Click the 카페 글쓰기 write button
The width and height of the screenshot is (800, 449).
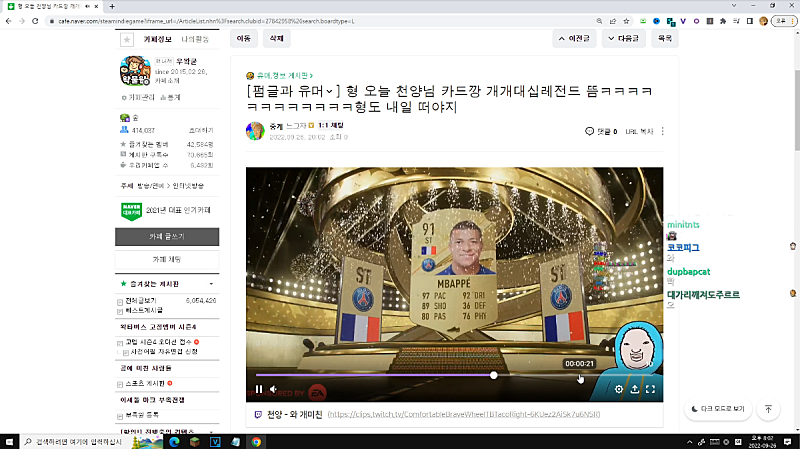[x=167, y=237]
